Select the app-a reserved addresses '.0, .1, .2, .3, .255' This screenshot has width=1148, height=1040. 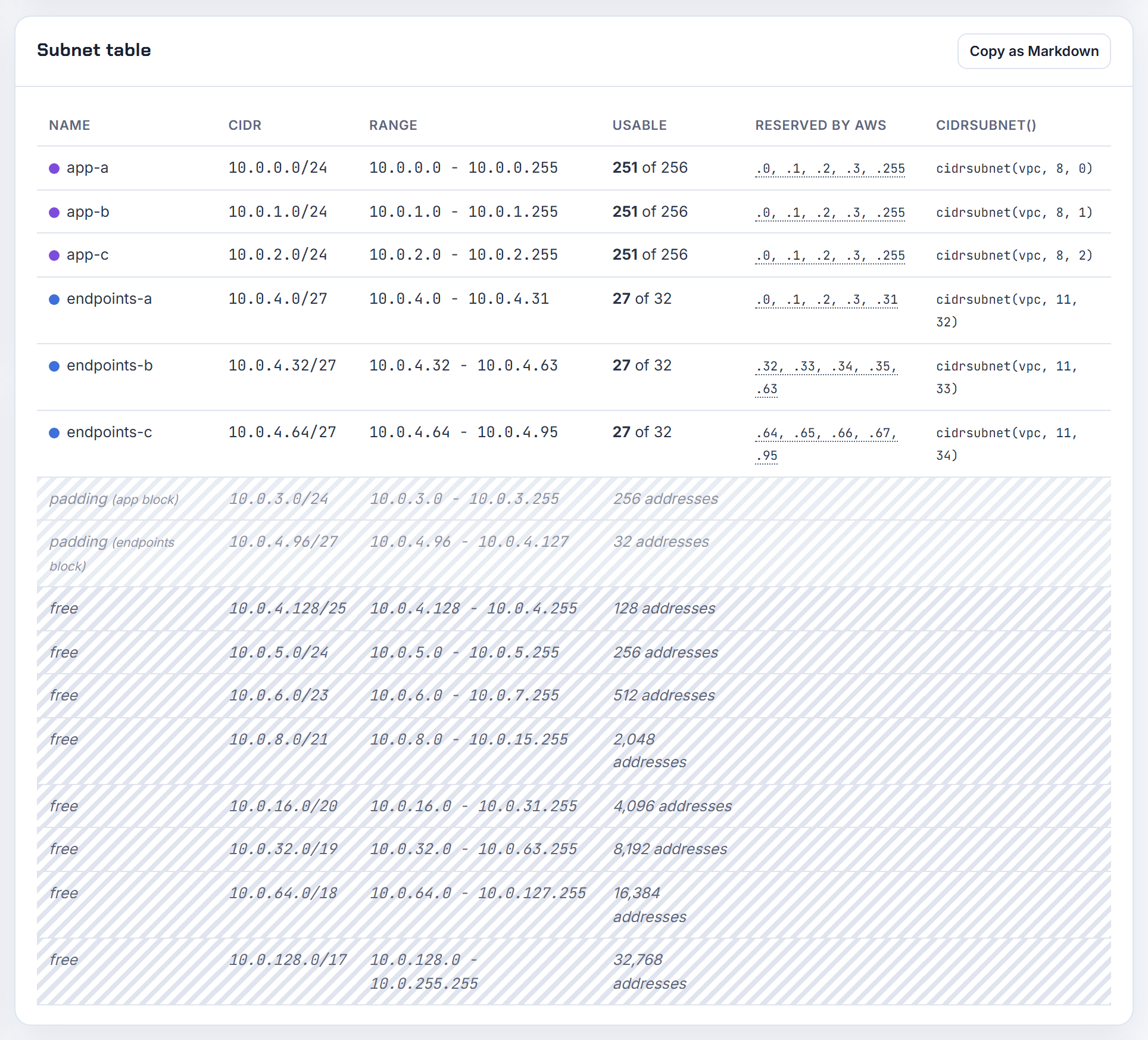(x=830, y=169)
